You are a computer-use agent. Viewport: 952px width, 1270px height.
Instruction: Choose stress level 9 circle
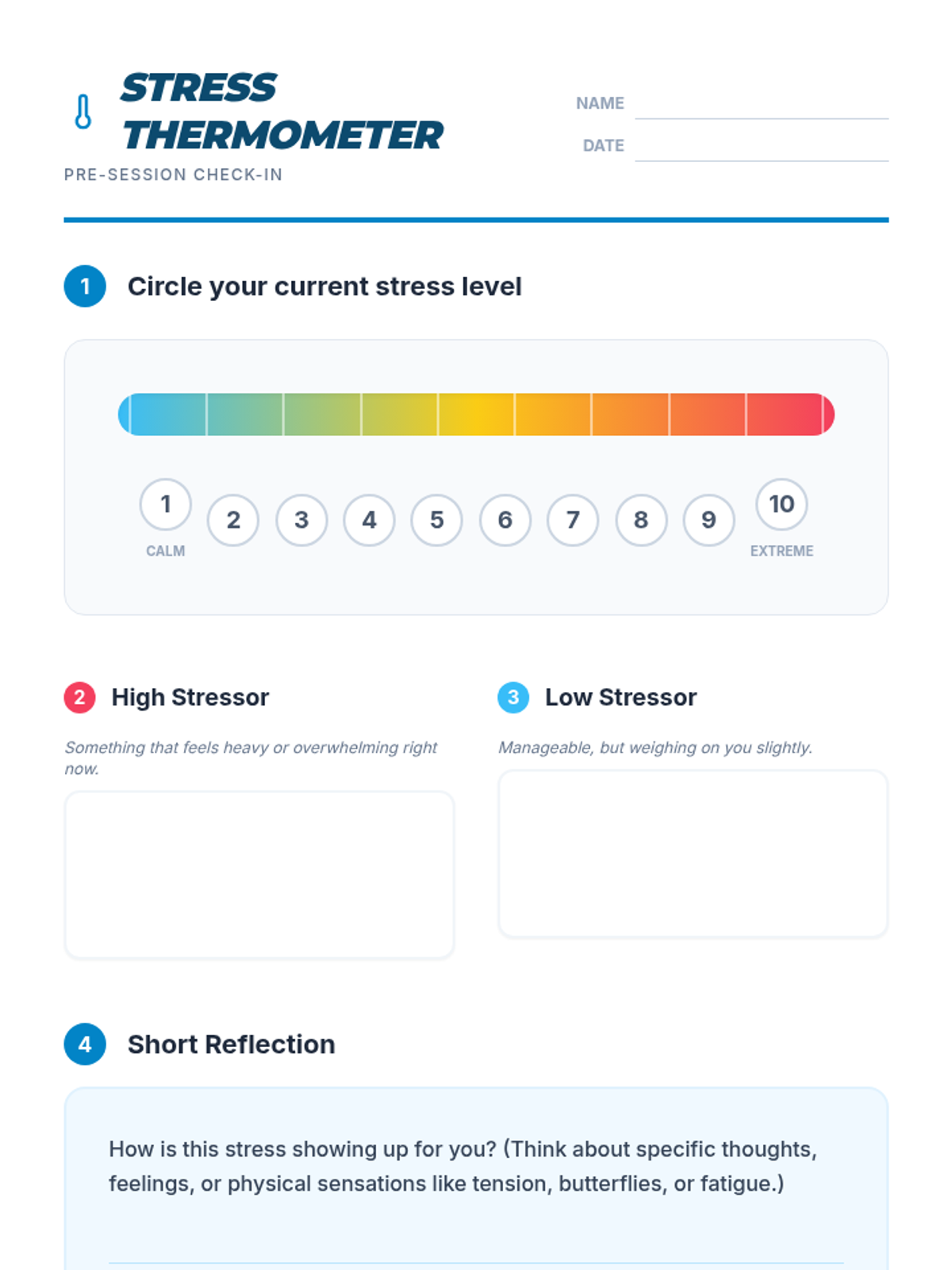click(x=708, y=520)
